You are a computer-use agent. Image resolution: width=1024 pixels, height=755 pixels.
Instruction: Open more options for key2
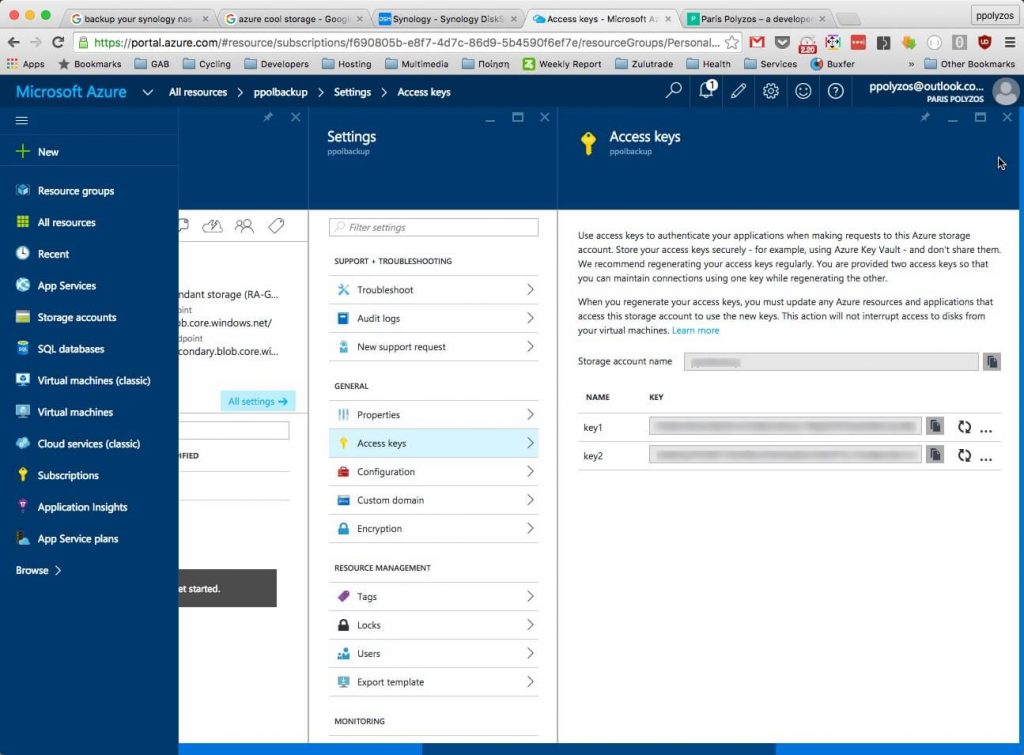coord(986,459)
